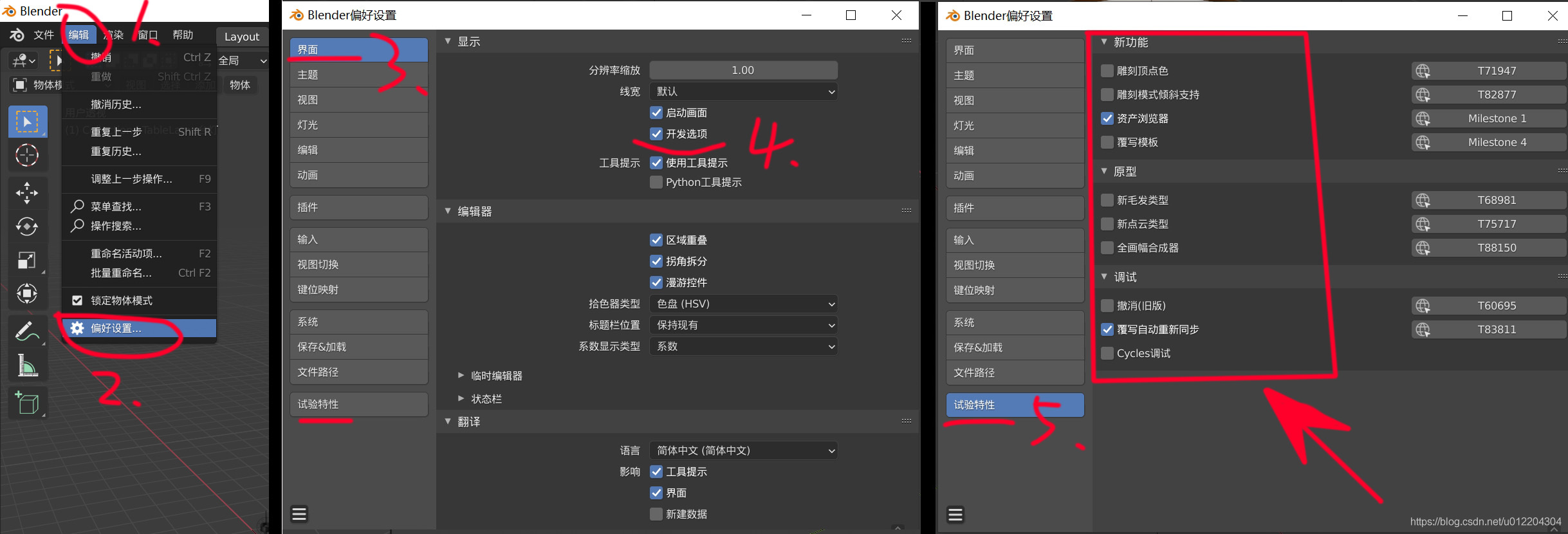
Task: Open T83811 link button
Action: click(1489, 329)
